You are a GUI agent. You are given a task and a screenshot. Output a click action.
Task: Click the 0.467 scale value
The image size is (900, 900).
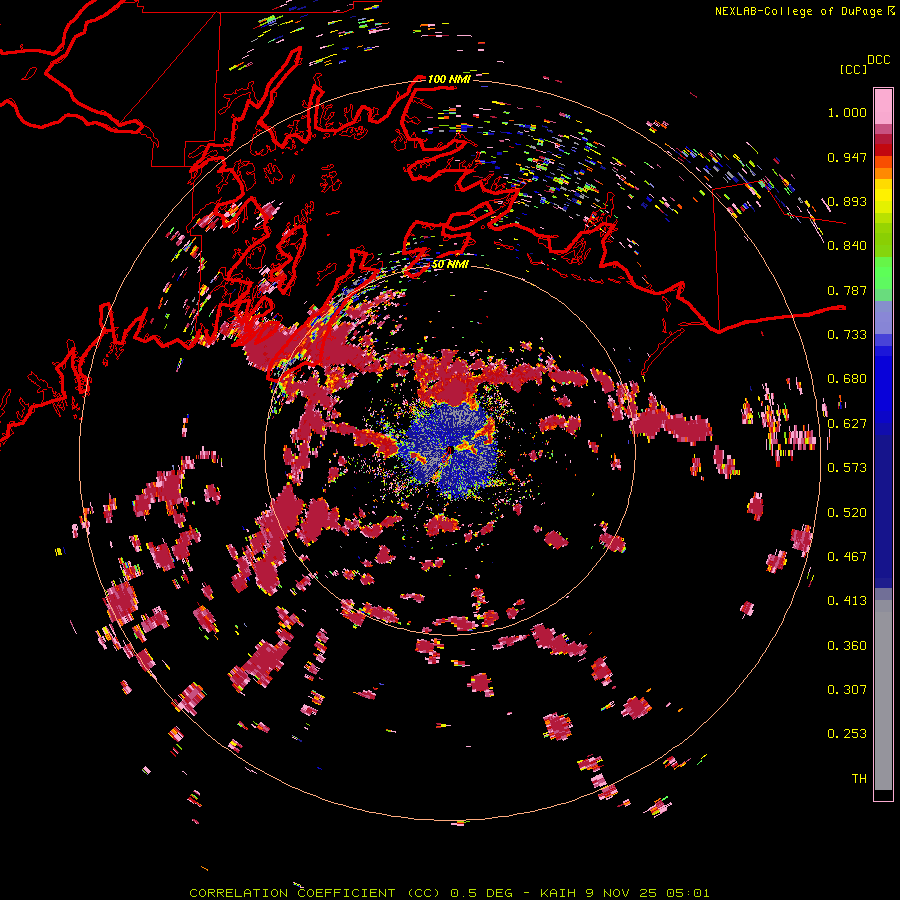click(x=847, y=557)
